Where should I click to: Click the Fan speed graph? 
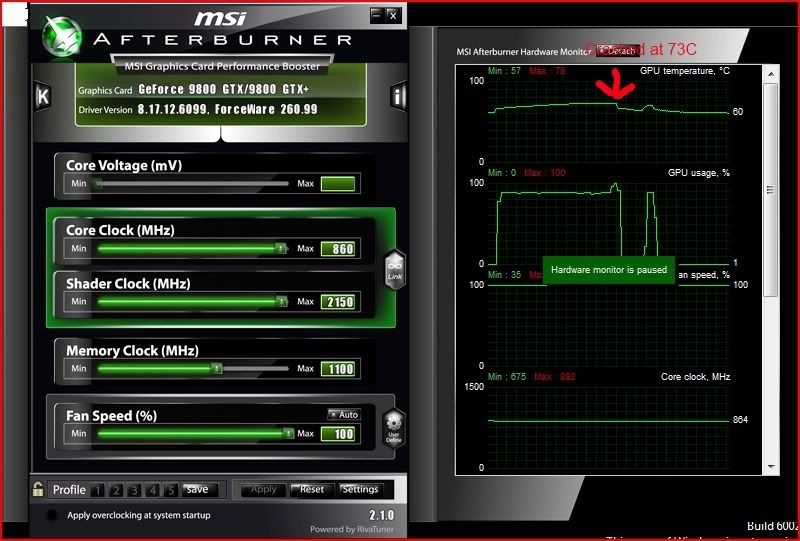tap(608, 325)
